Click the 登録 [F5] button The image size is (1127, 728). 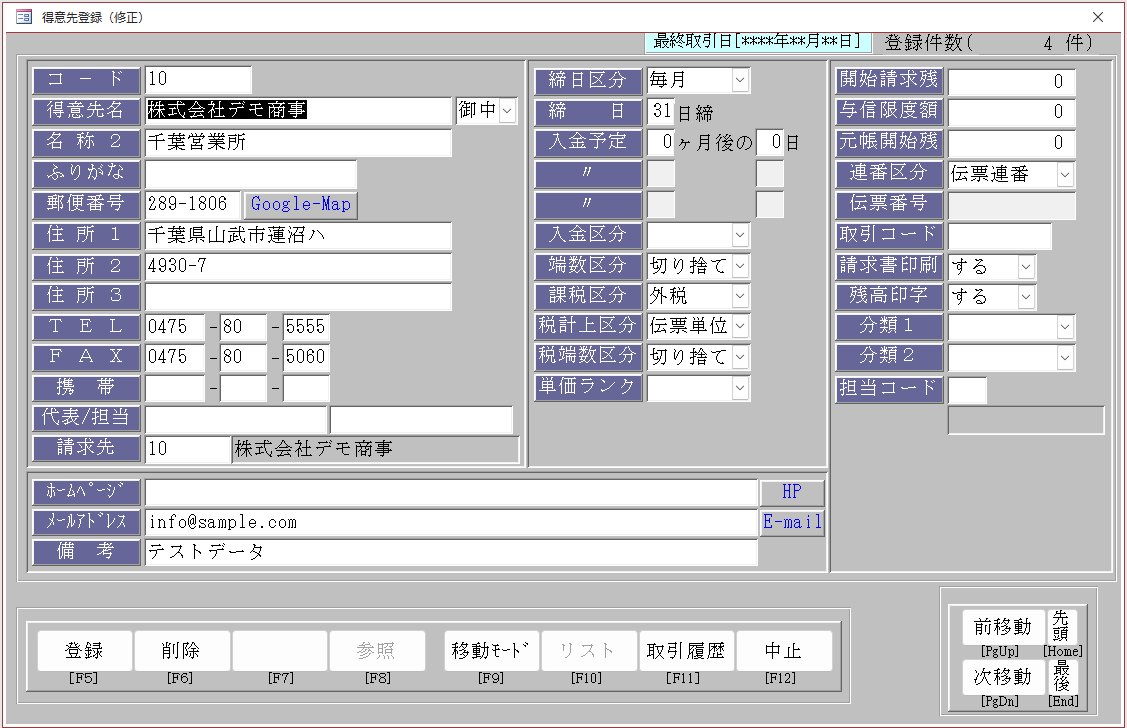[84, 651]
